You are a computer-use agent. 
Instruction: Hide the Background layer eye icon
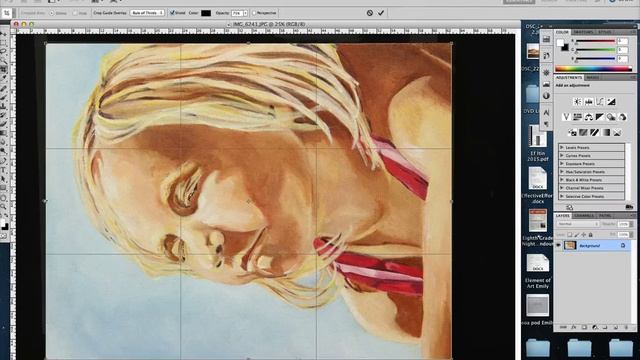(558, 245)
